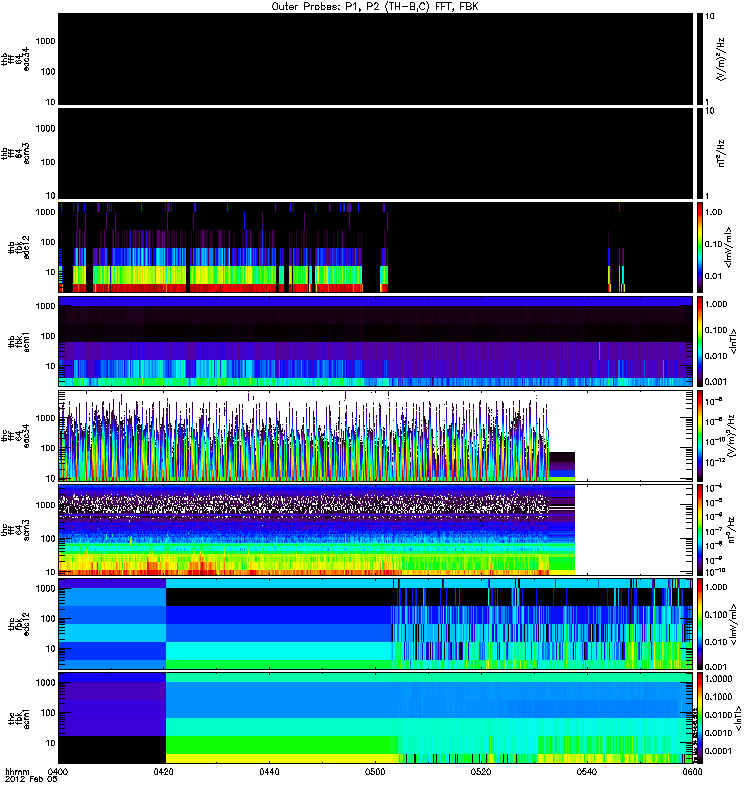Click the thb fbk edc12 y-axis label
This screenshot has height=800, width=750.
click(17, 247)
